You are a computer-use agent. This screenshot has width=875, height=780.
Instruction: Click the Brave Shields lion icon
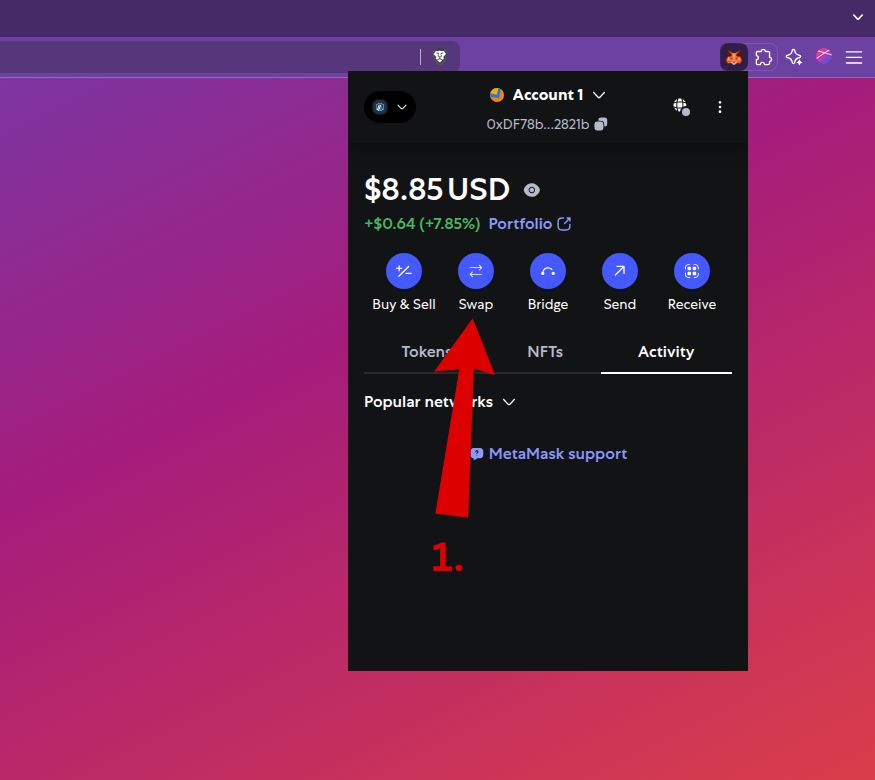click(x=440, y=56)
